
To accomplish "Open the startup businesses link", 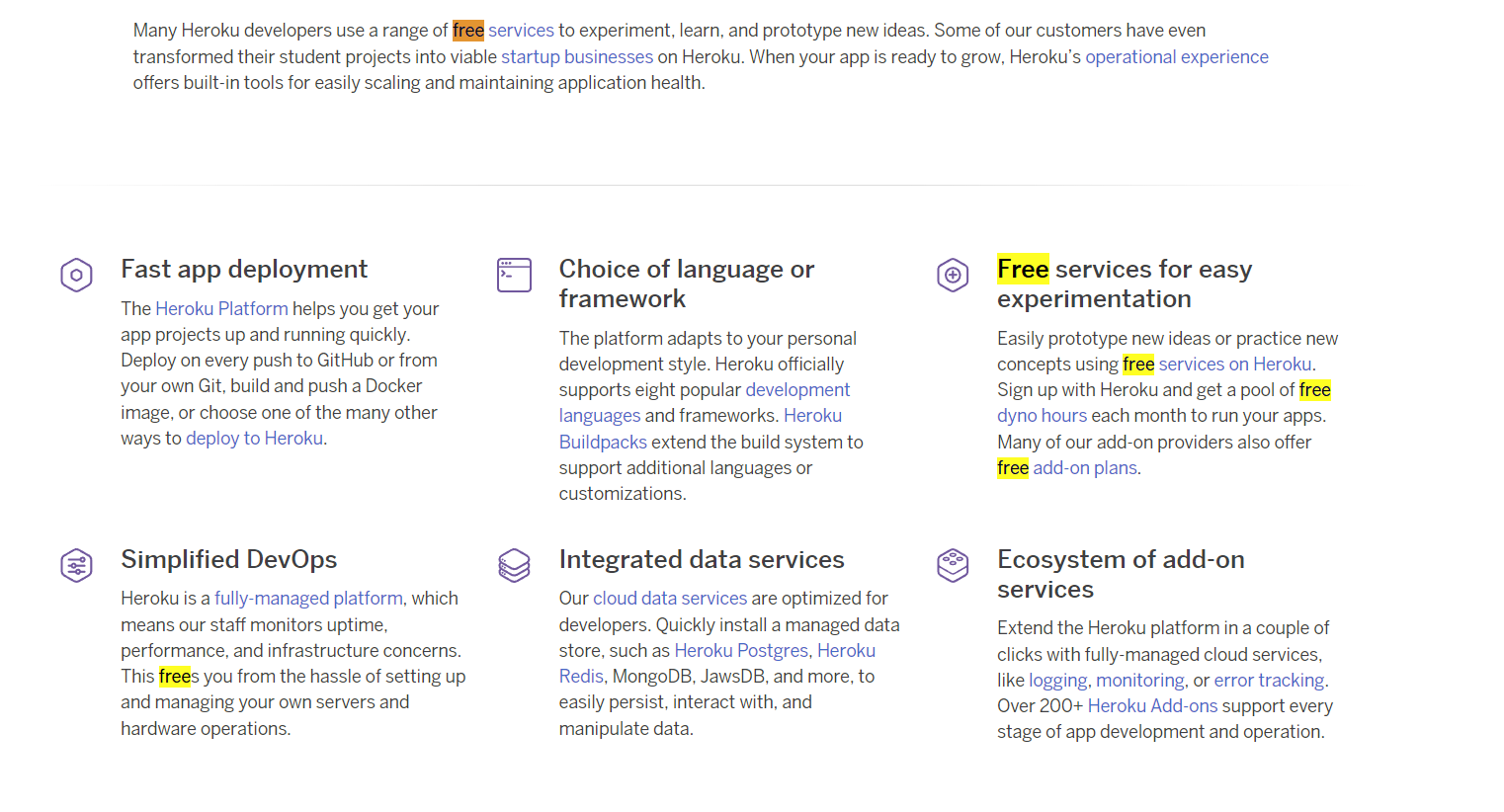I will (577, 57).
